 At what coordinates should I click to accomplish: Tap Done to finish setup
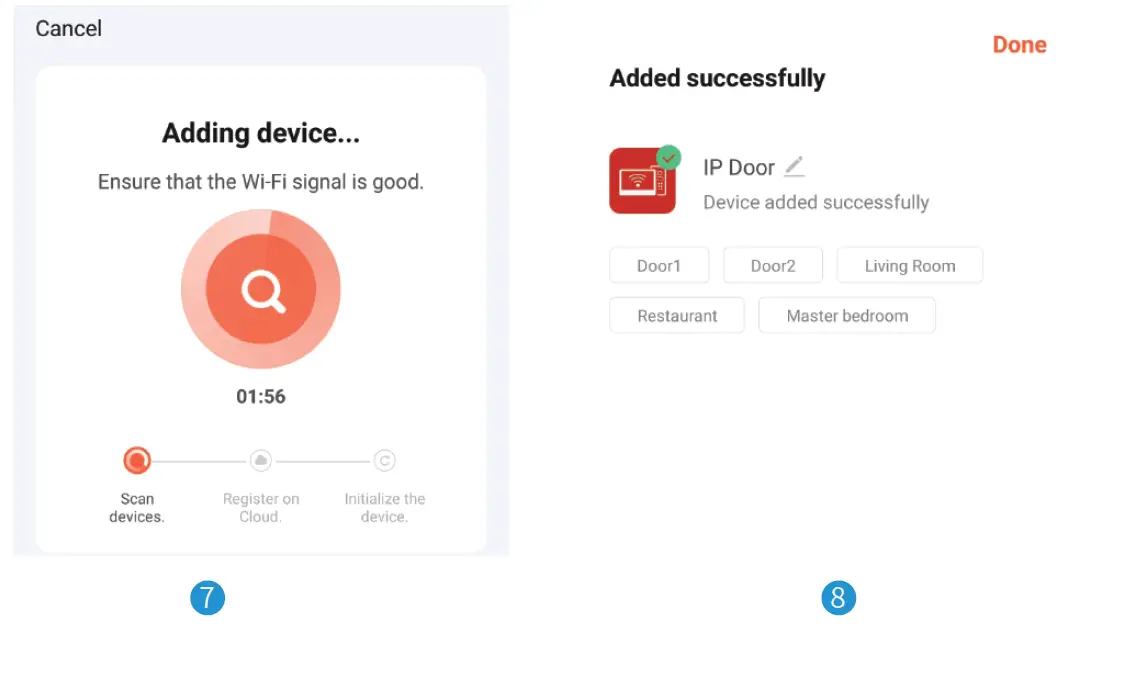(x=1019, y=45)
